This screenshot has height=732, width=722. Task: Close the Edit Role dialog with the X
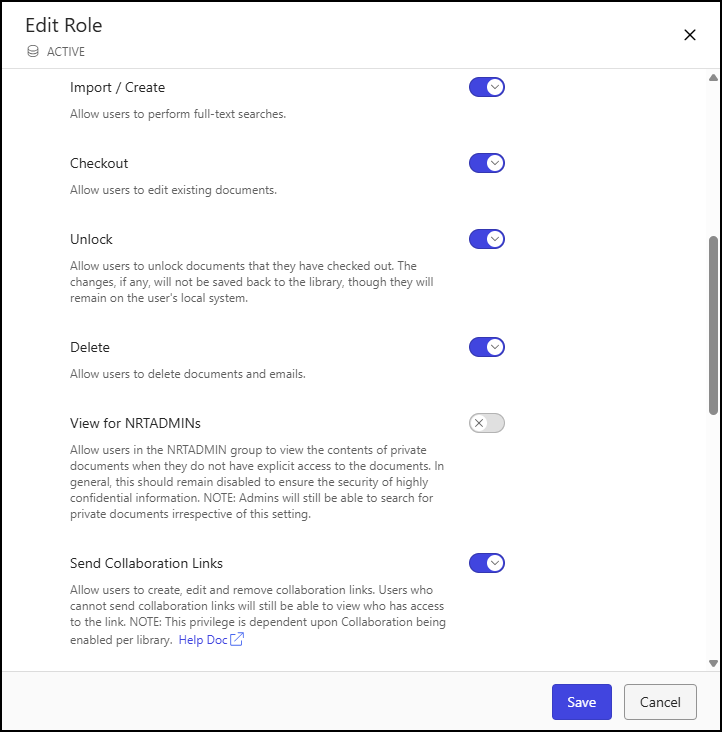689,35
